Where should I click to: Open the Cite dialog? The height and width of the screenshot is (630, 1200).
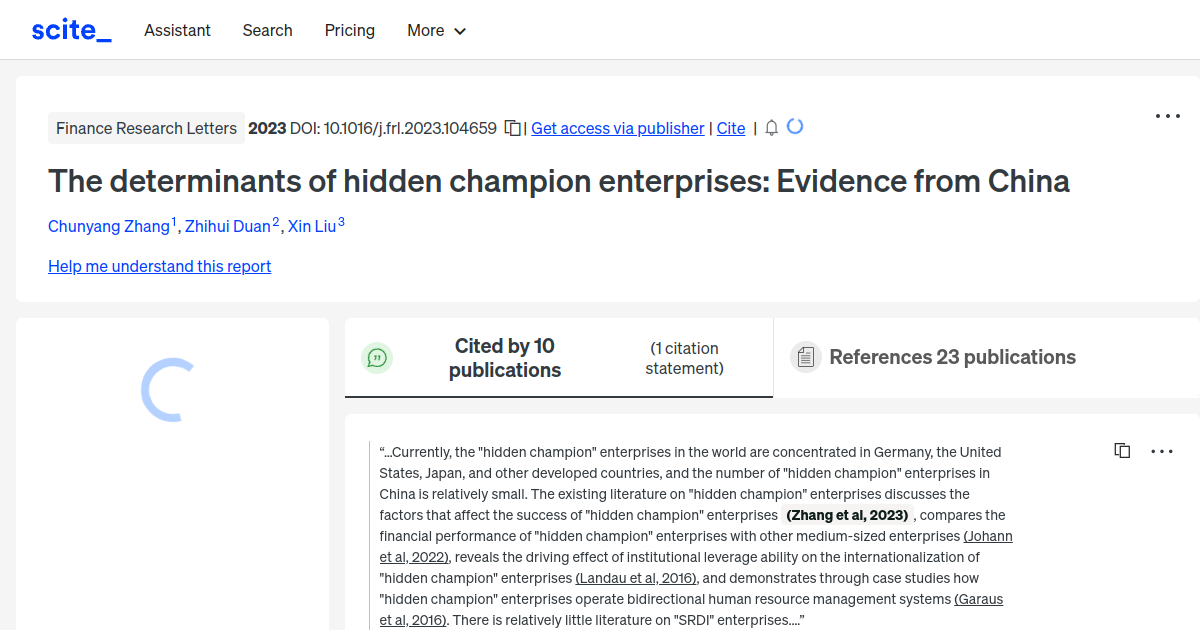point(731,128)
